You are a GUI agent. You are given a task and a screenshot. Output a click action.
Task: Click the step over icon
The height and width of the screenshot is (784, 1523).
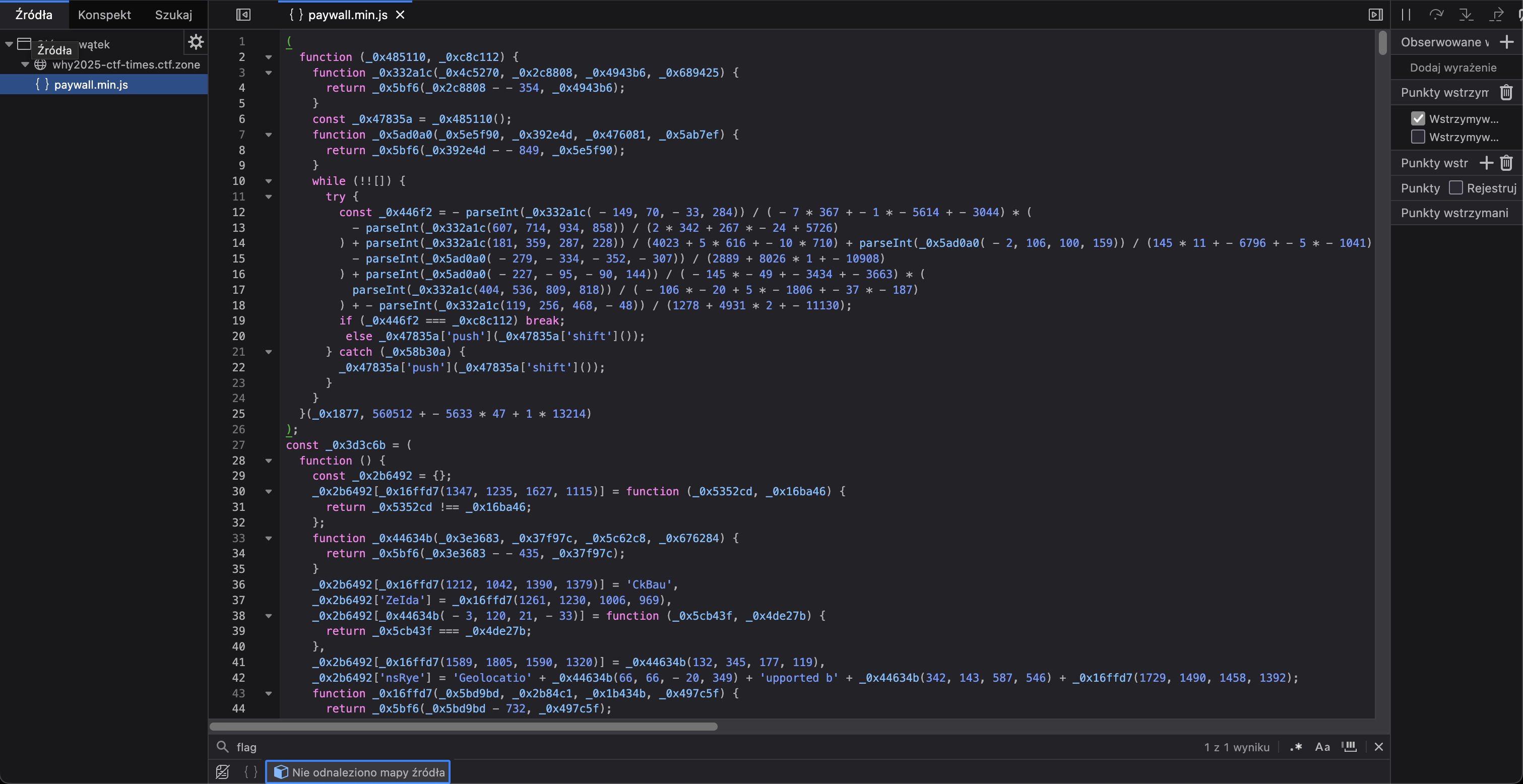pos(1436,14)
